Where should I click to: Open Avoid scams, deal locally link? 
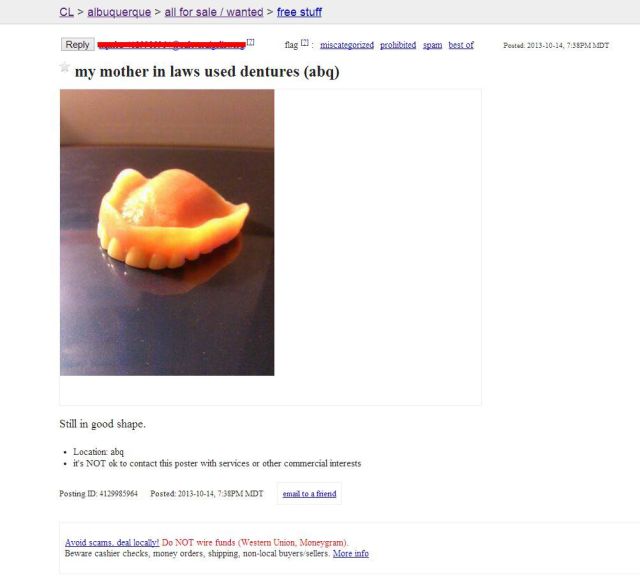click(x=112, y=542)
